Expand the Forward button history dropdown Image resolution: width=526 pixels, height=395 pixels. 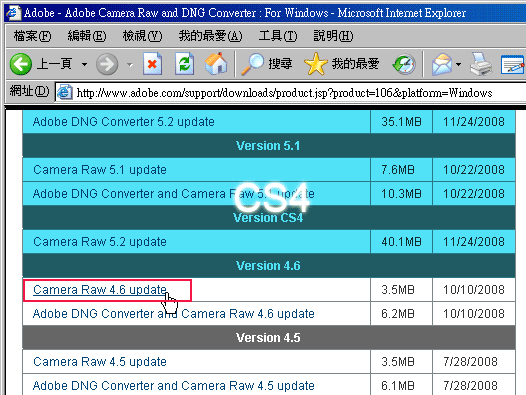point(130,64)
